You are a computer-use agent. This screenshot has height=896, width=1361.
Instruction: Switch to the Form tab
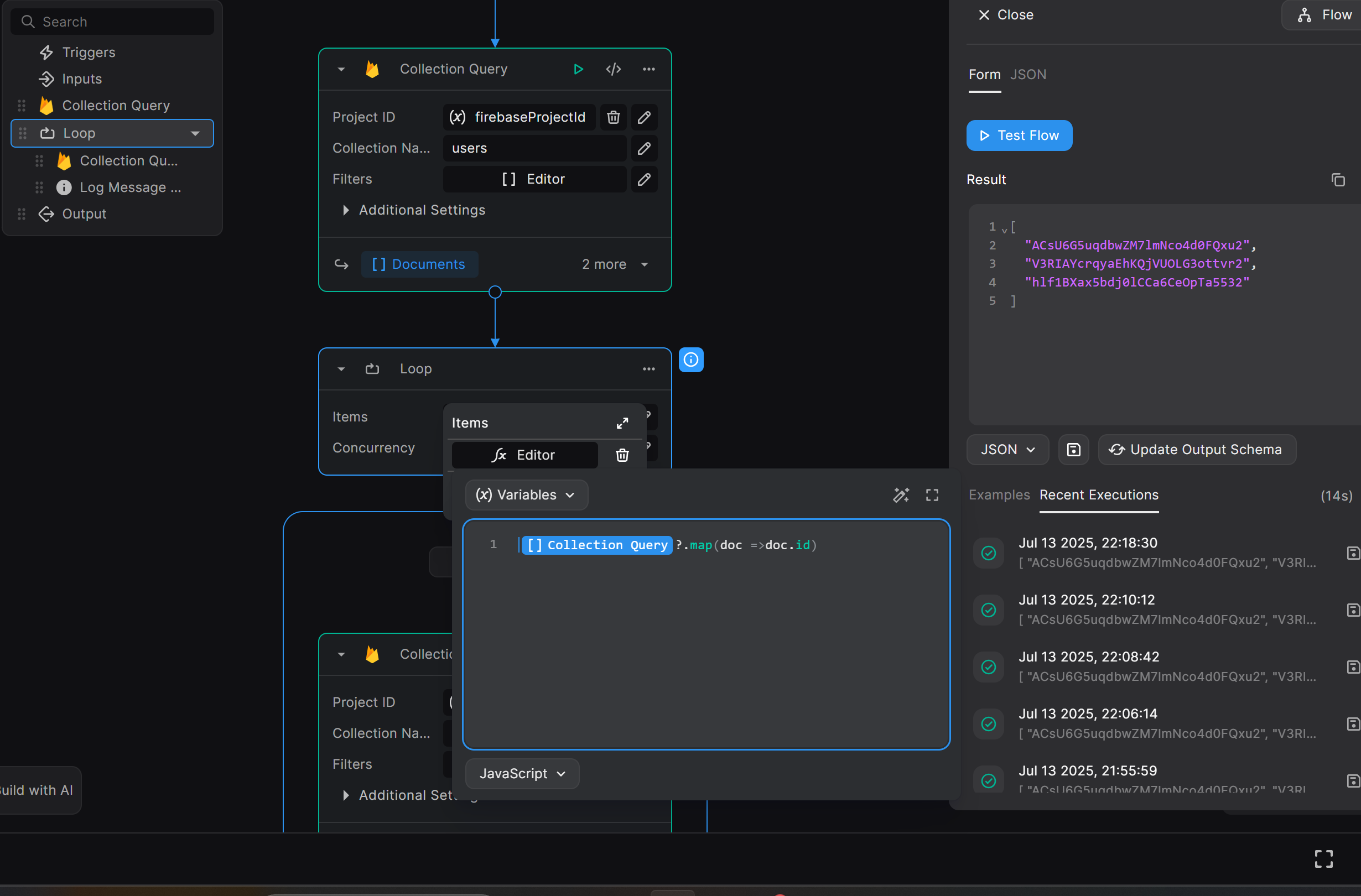click(x=984, y=75)
